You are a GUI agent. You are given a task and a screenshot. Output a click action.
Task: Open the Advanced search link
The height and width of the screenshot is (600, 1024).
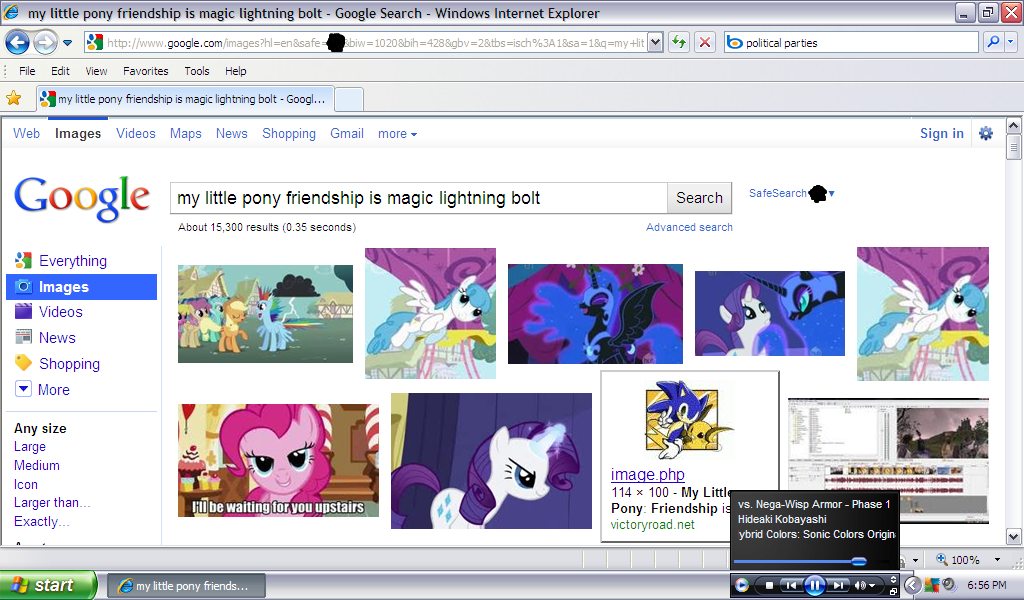coord(689,227)
